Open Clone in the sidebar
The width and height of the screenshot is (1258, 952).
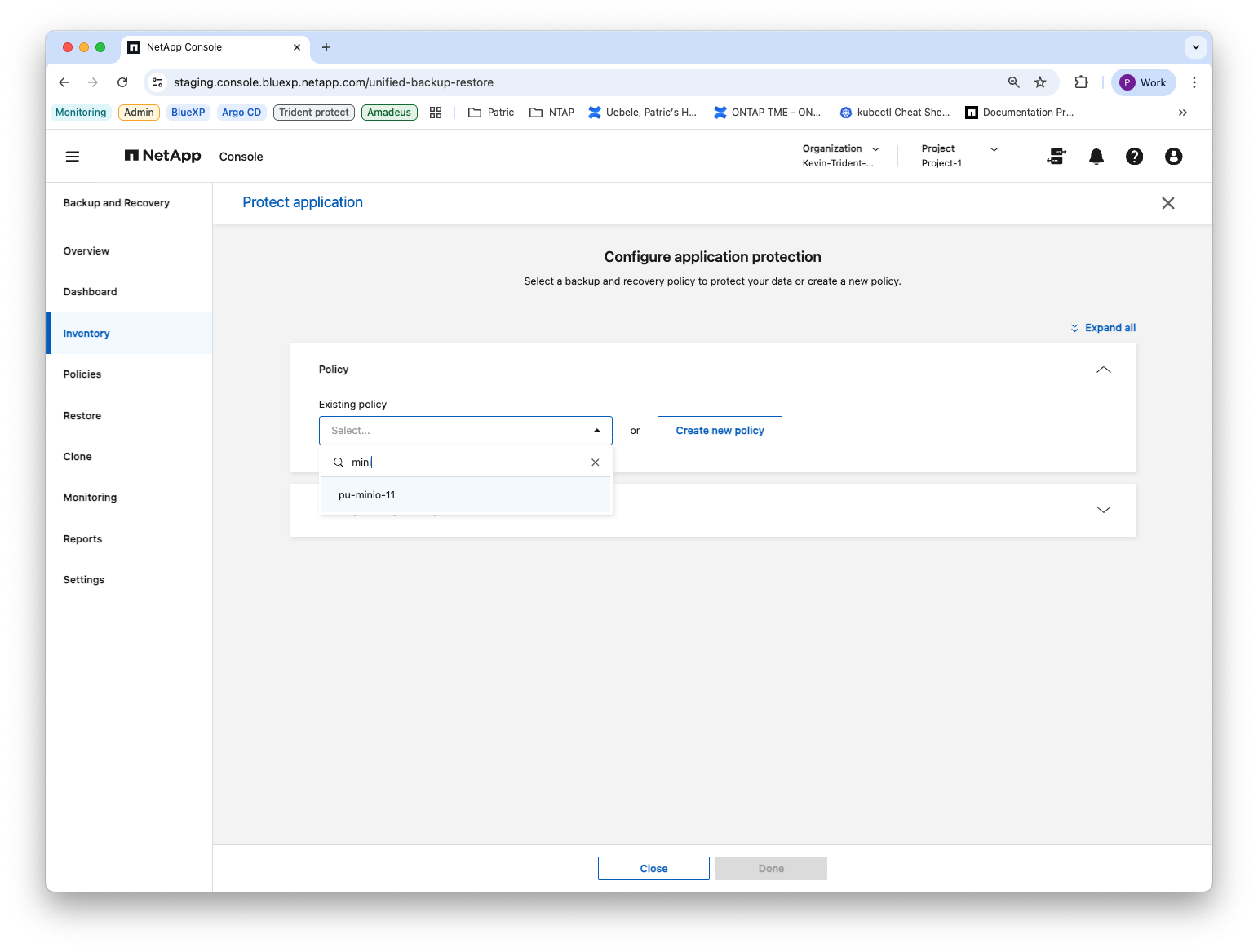tap(129, 457)
